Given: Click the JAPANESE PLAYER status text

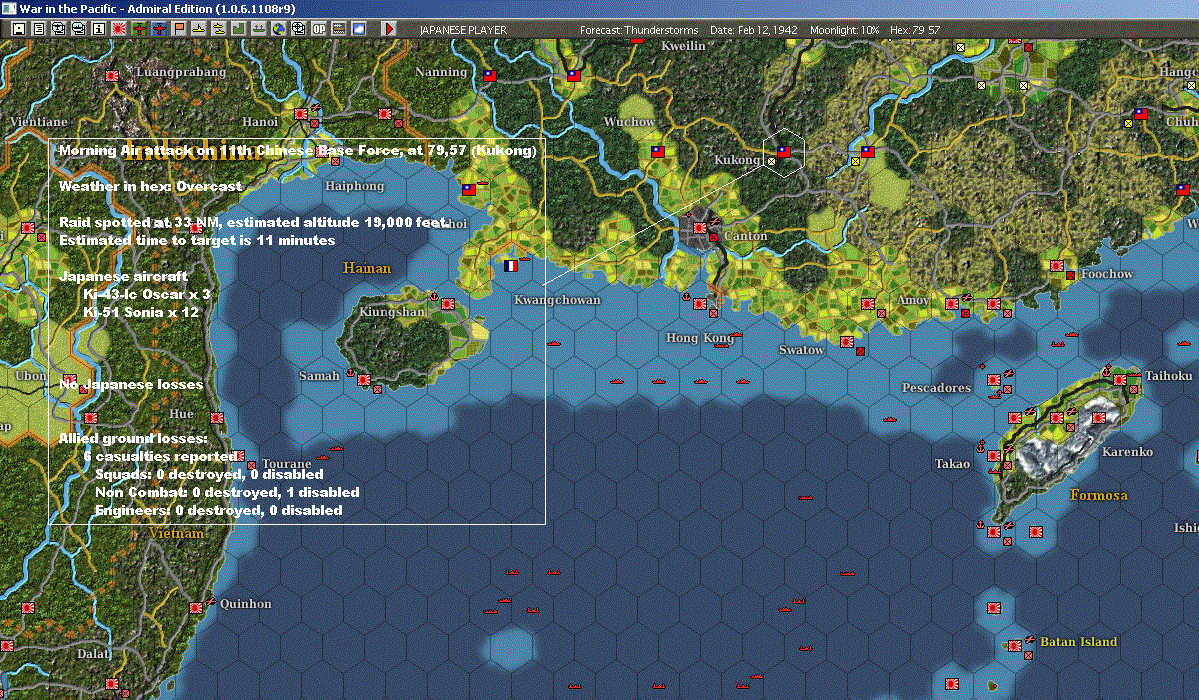Looking at the screenshot, I should pyautogui.click(x=463, y=30).
